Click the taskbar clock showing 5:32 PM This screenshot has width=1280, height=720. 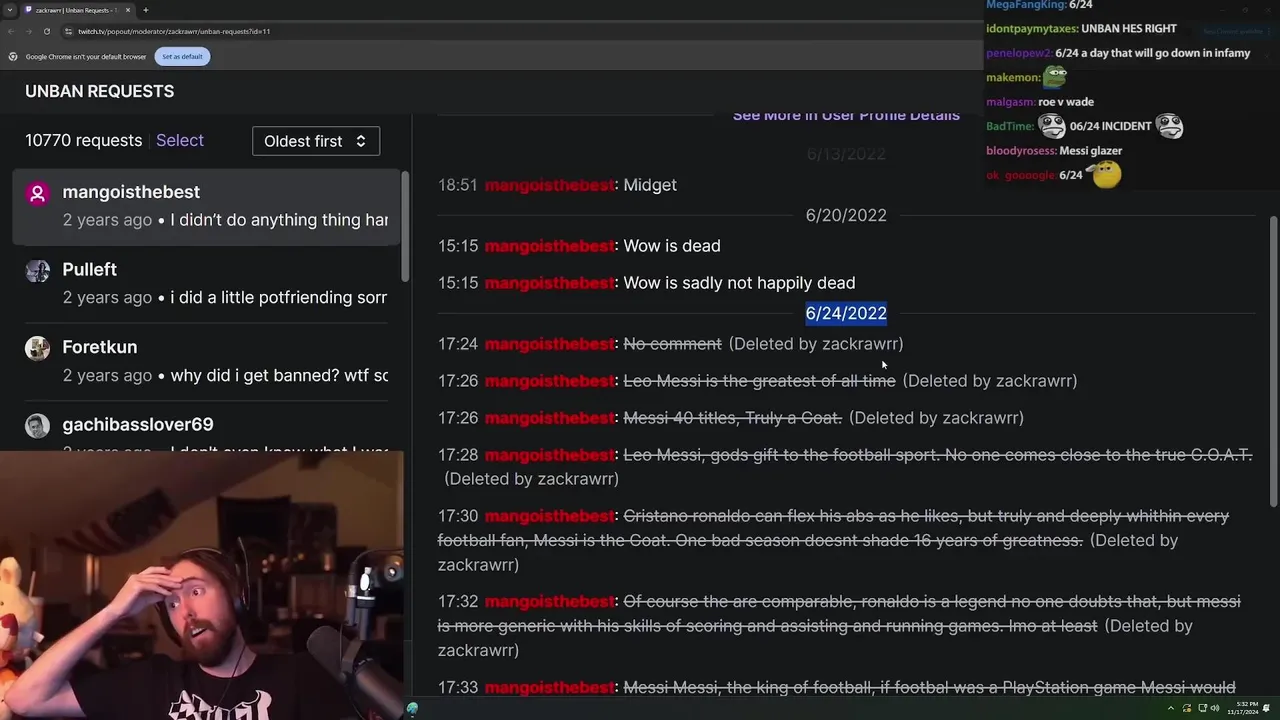coord(1245,708)
